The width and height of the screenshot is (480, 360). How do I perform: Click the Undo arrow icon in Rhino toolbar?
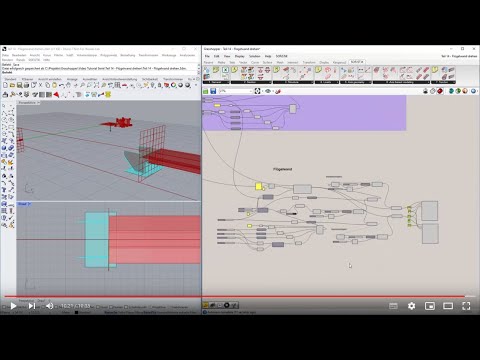coord(61,85)
